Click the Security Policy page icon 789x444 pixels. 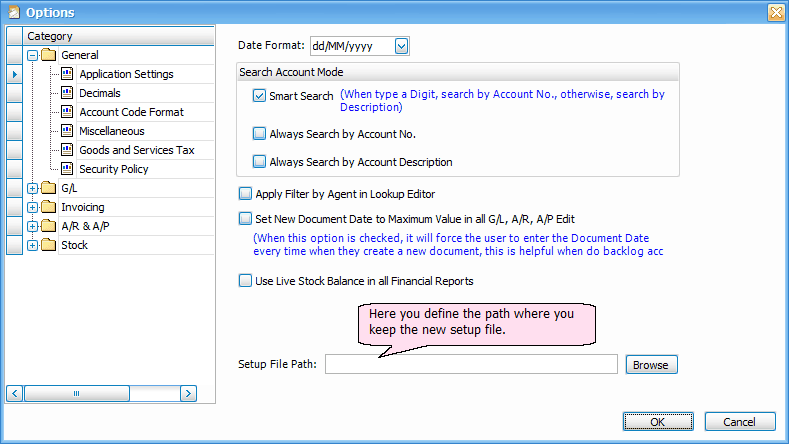tap(68, 169)
